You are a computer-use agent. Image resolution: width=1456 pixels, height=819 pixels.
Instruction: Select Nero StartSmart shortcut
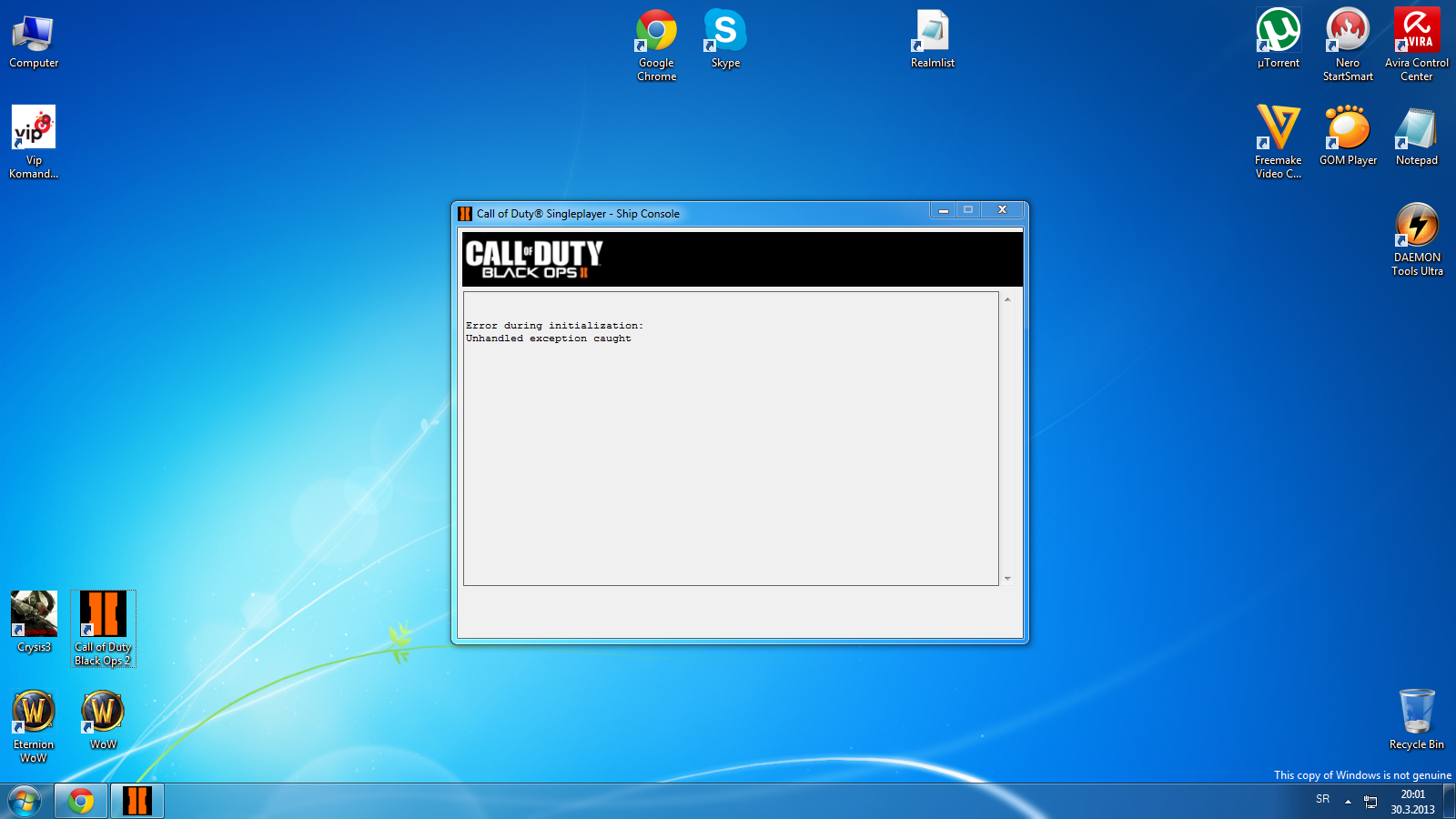pos(1348,45)
